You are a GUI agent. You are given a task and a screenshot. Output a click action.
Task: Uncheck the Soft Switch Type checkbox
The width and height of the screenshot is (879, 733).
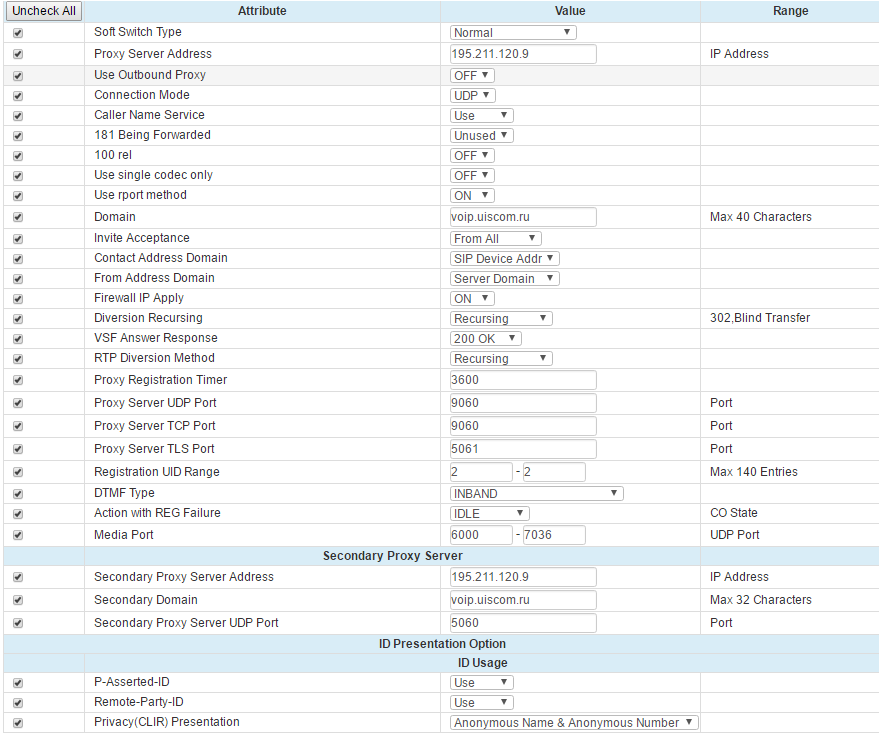pyautogui.click(x=18, y=33)
